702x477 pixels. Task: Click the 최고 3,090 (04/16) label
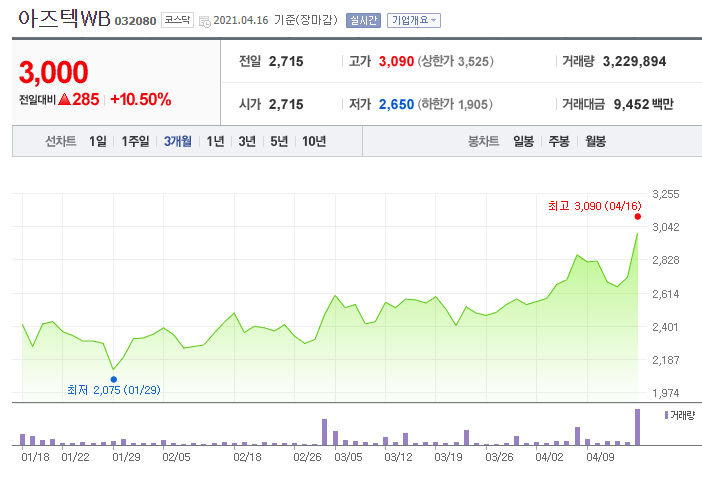pyautogui.click(x=595, y=206)
